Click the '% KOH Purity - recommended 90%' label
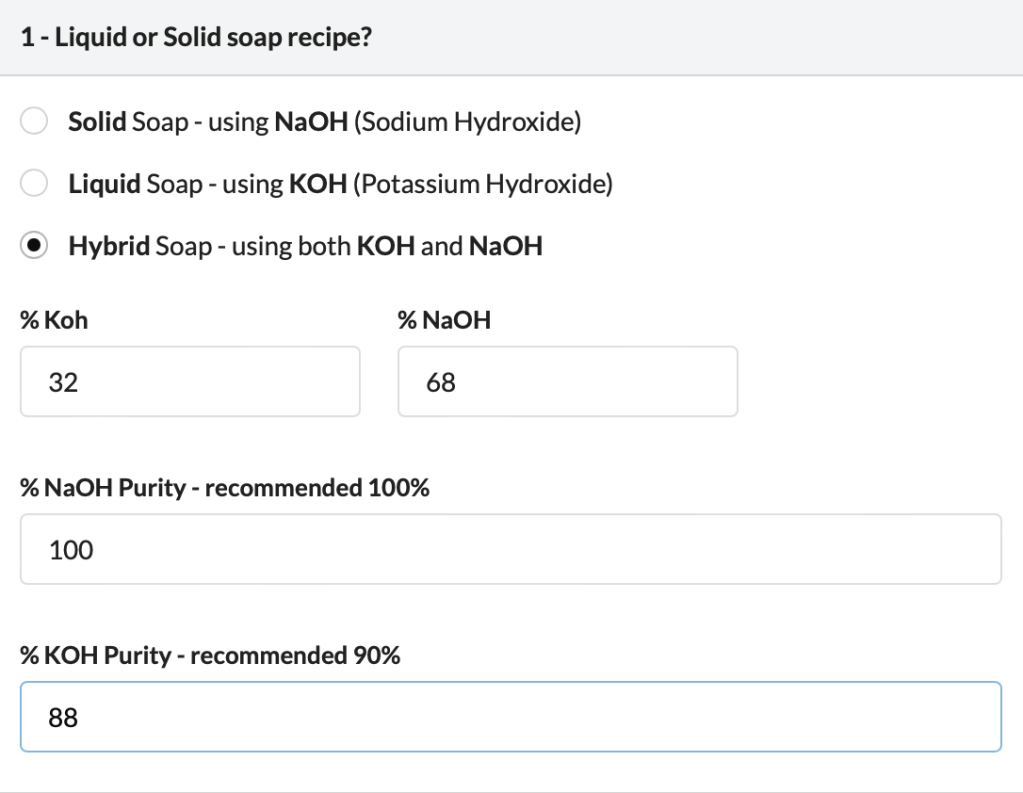The height and width of the screenshot is (793, 1023). click(x=210, y=656)
